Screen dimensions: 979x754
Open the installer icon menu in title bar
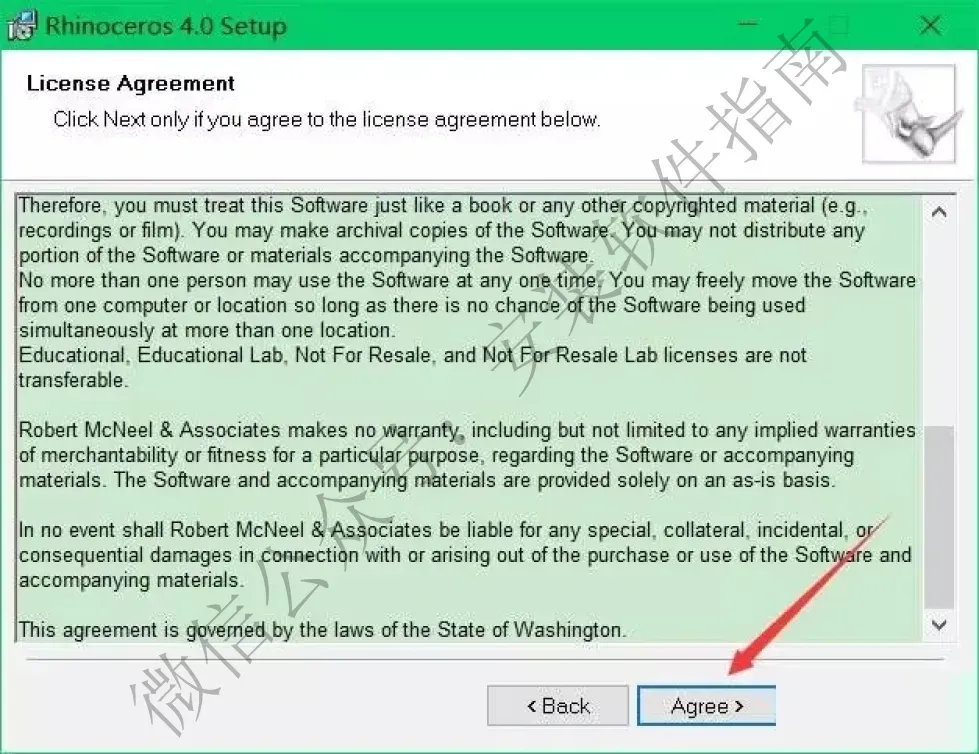pos(21,26)
